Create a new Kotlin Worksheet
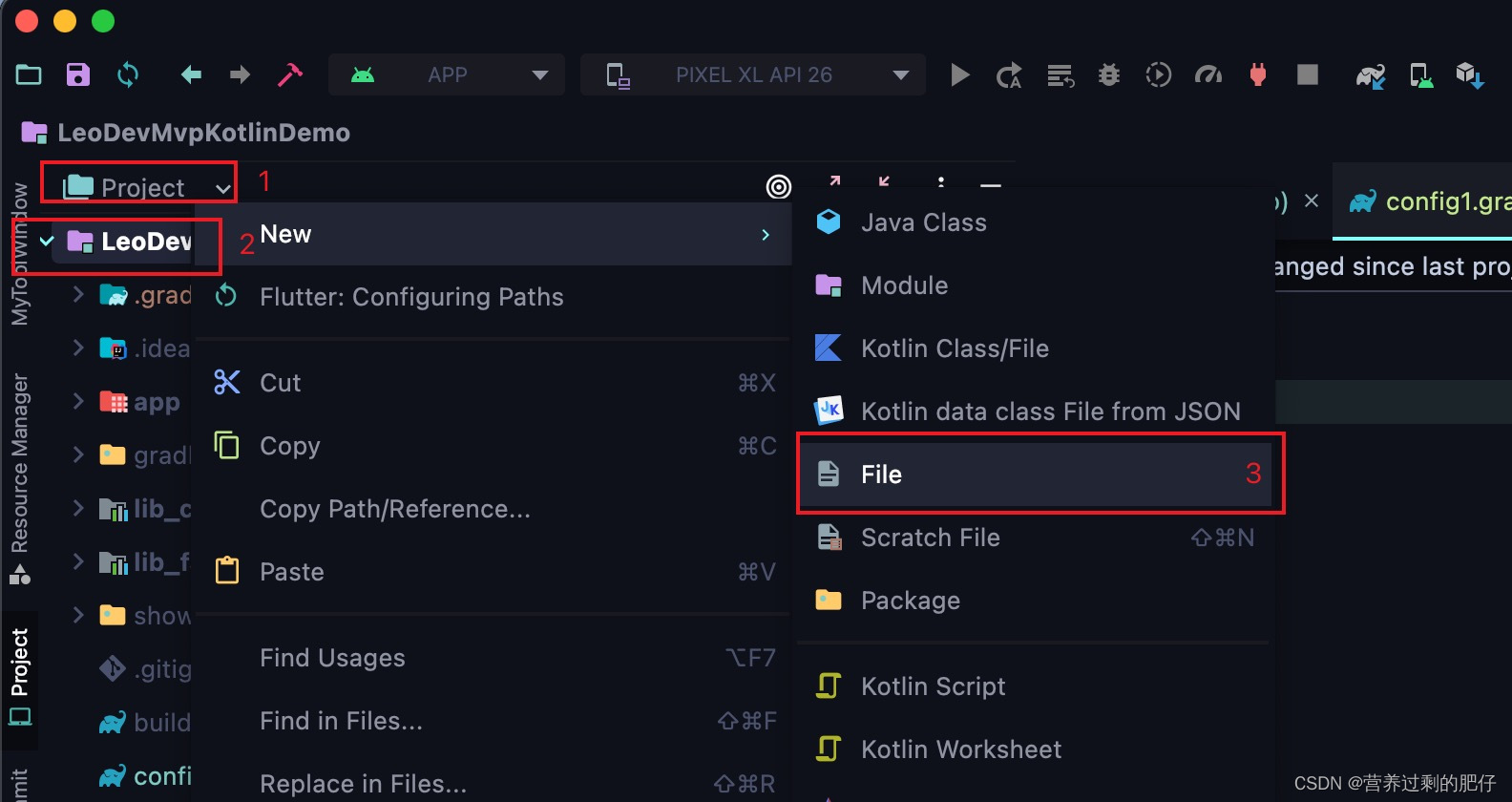Screen dimensions: 1512x802 tap(1036, 749)
